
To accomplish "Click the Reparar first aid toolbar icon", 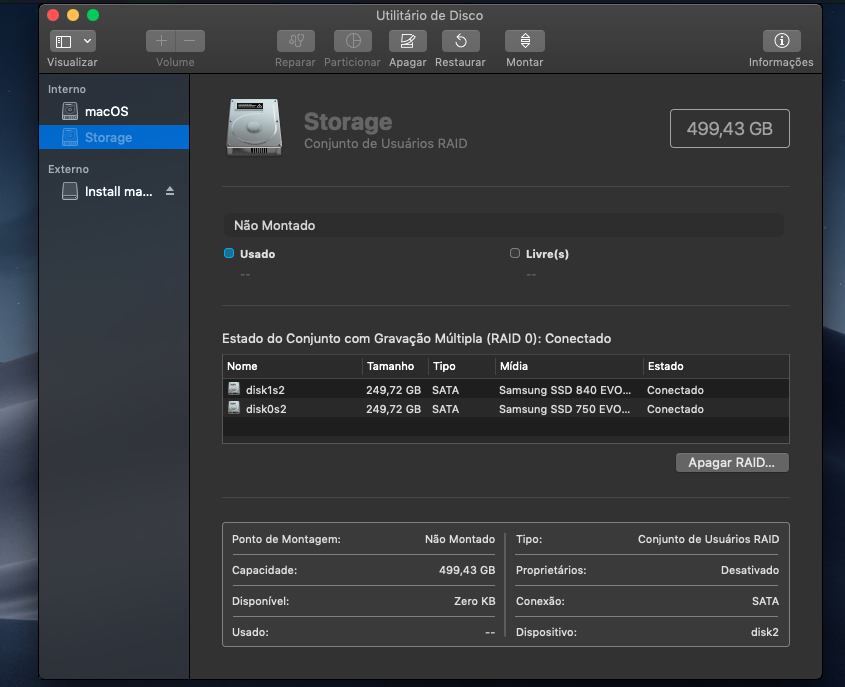I will coord(295,41).
